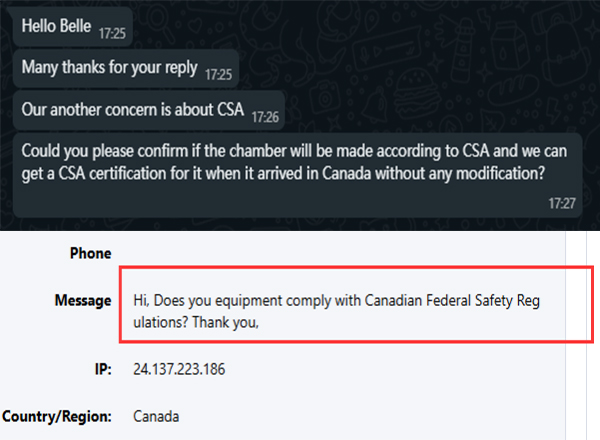
Task: Click the "Message" field label
Action: coord(83,301)
